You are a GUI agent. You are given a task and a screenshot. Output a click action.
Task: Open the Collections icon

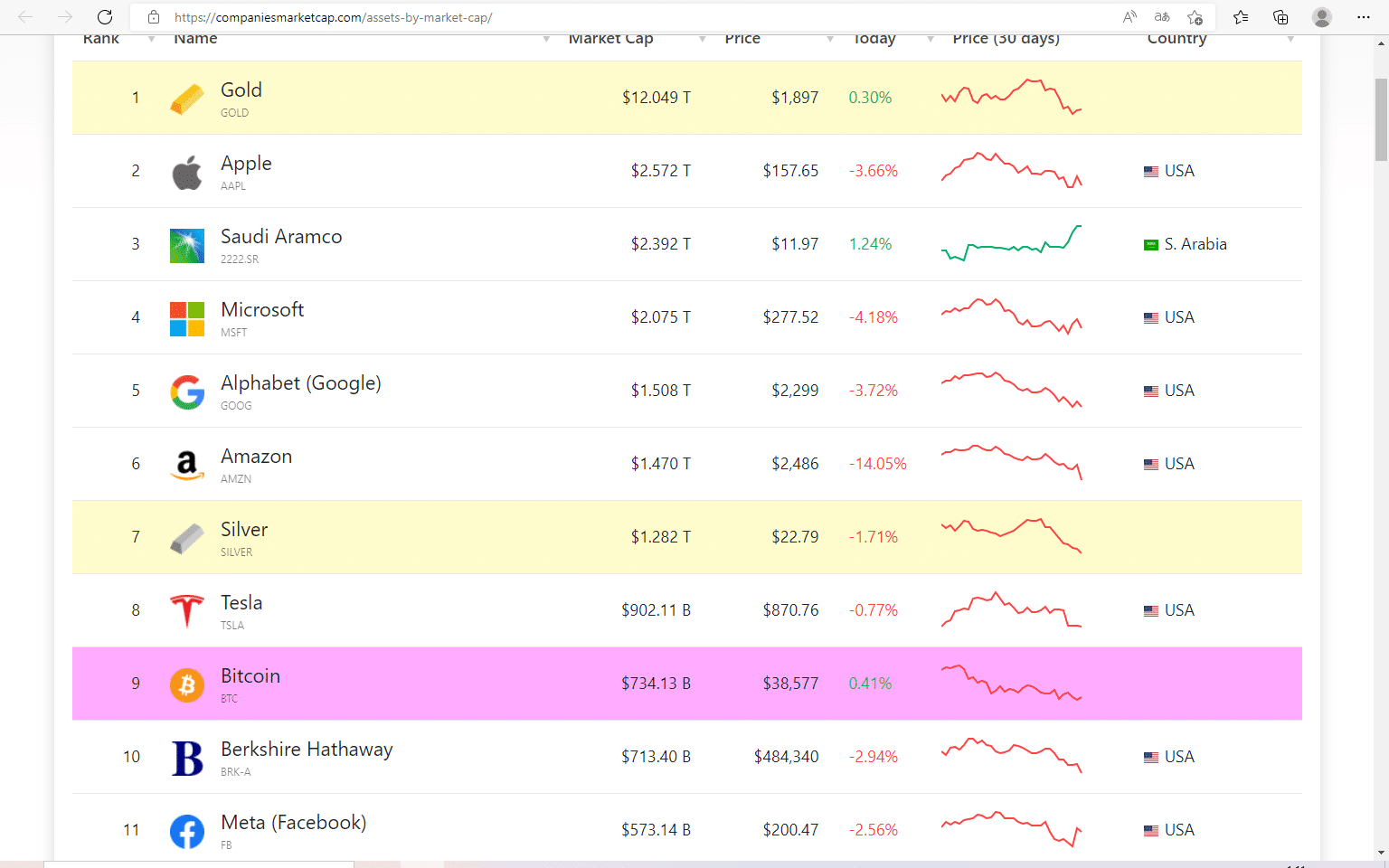click(x=1280, y=17)
